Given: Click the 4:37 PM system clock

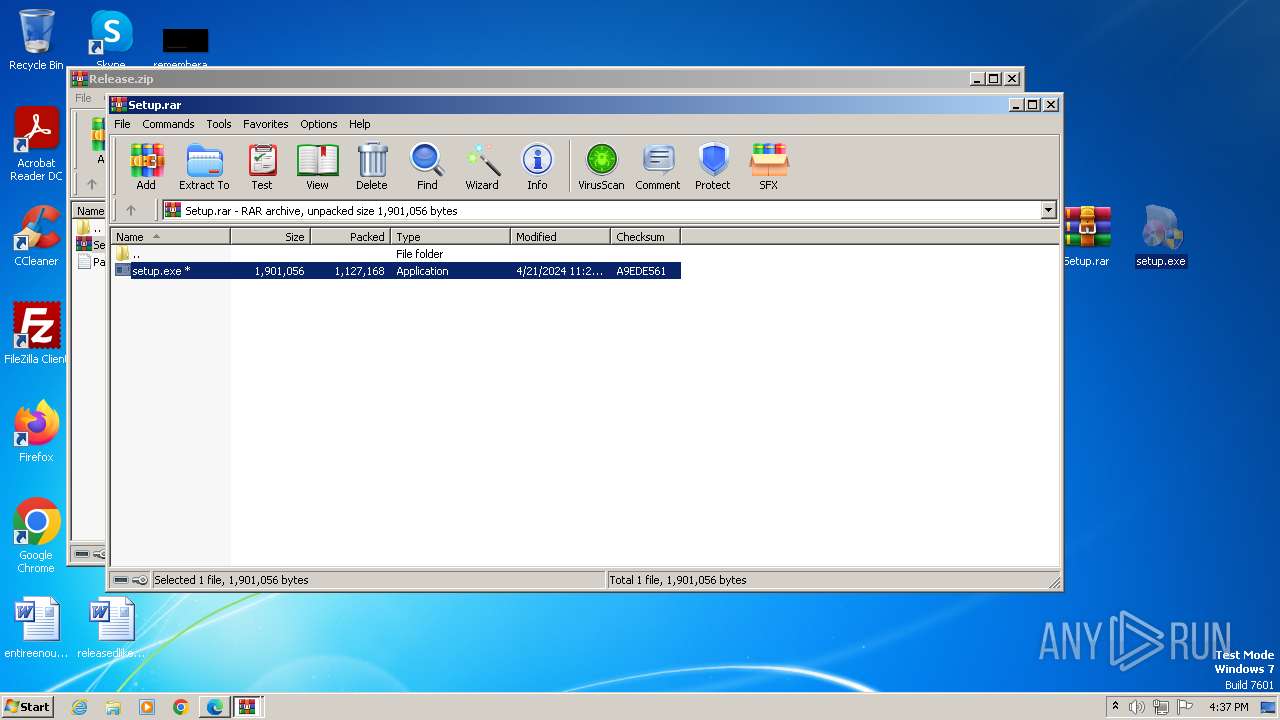Looking at the screenshot, I should [x=1229, y=707].
